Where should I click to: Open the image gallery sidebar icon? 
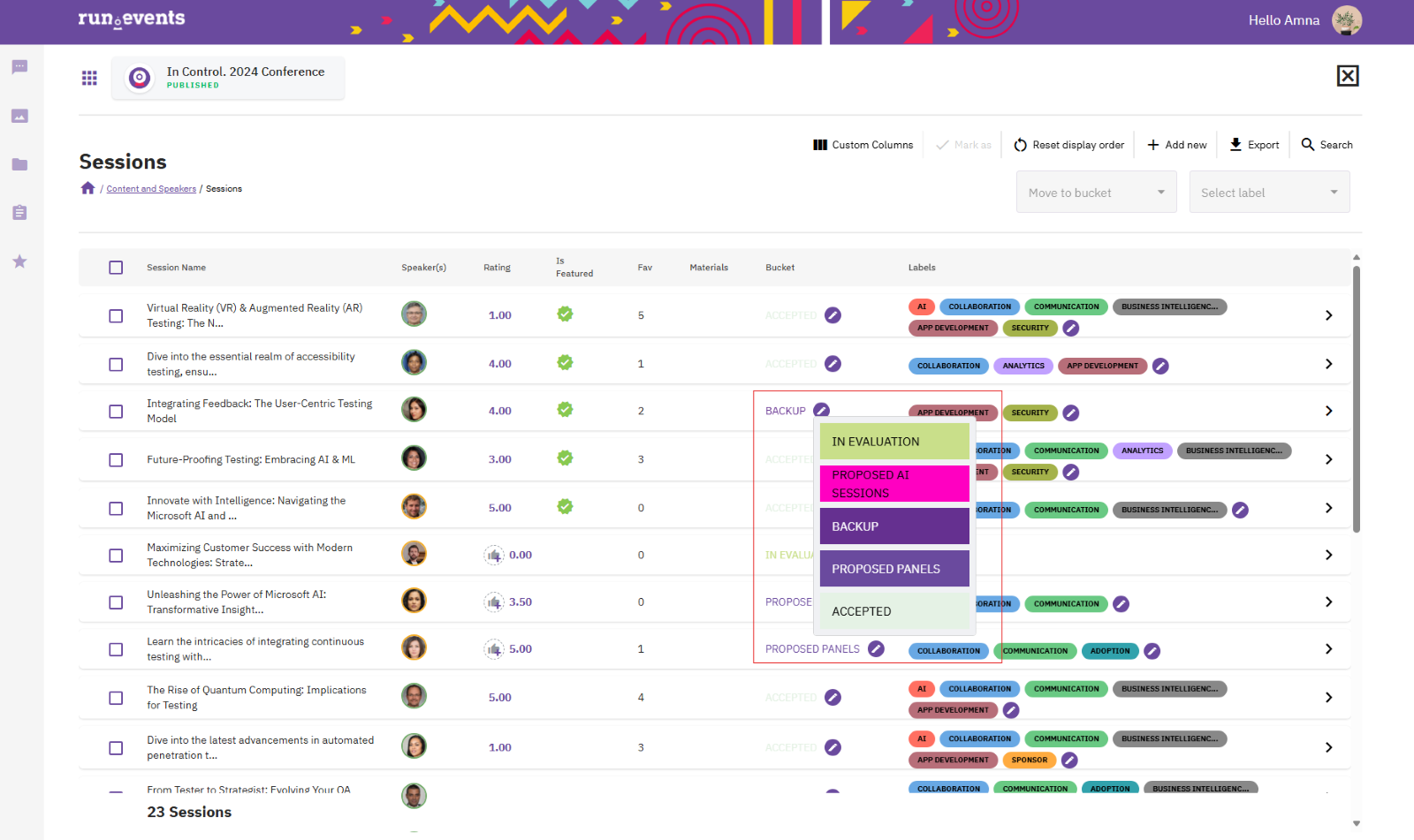(19, 116)
